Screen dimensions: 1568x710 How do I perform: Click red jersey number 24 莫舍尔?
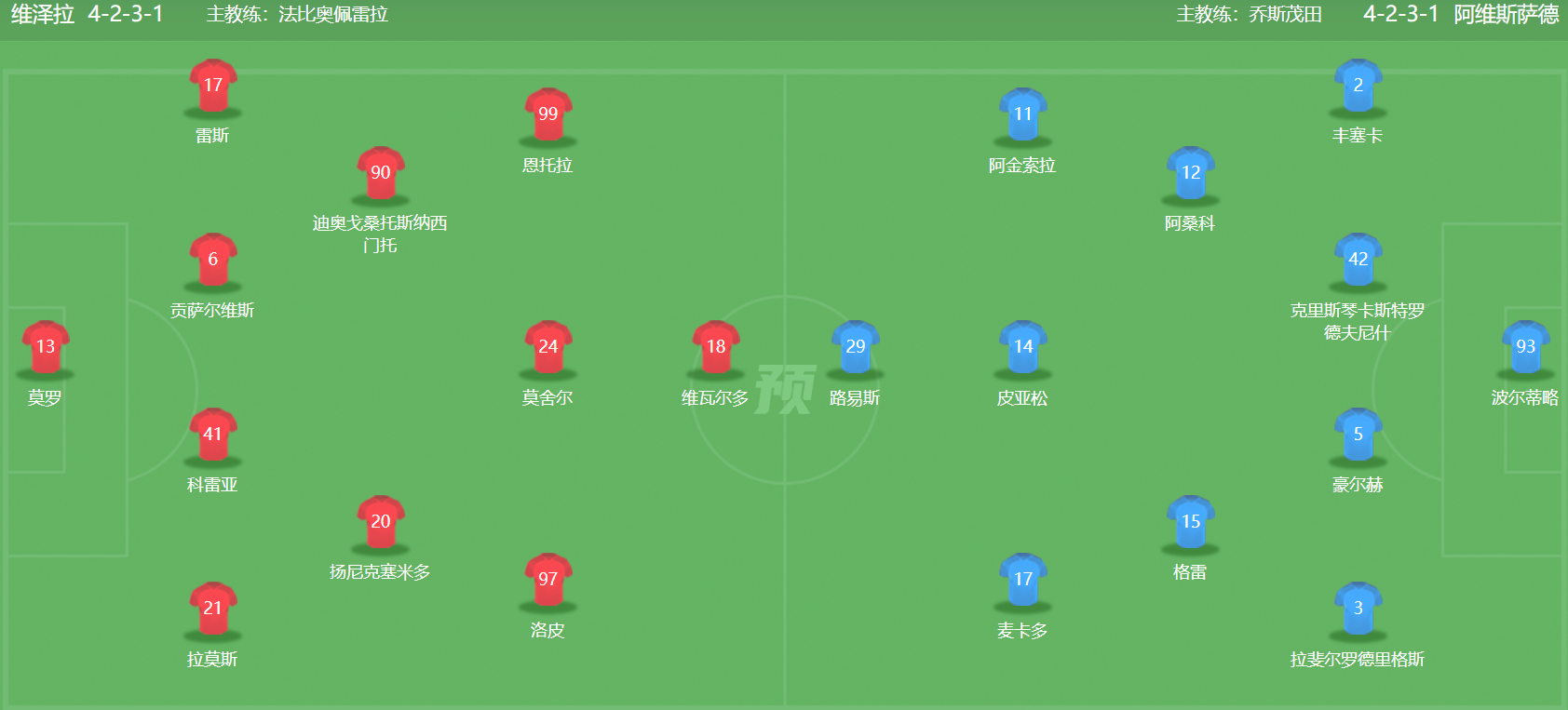coord(547,347)
